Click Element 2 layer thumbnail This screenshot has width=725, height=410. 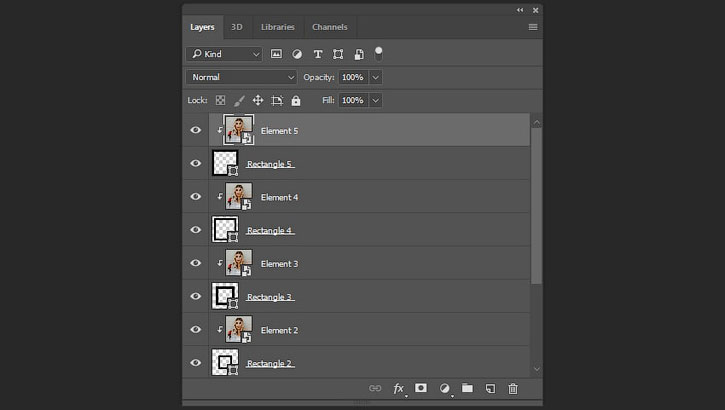(239, 330)
